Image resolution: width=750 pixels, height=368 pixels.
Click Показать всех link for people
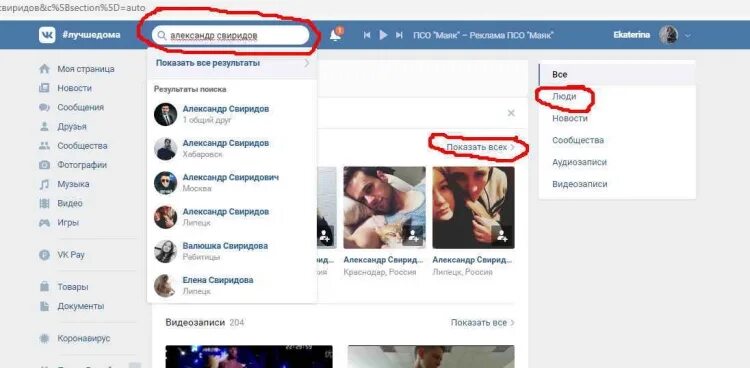[480, 147]
